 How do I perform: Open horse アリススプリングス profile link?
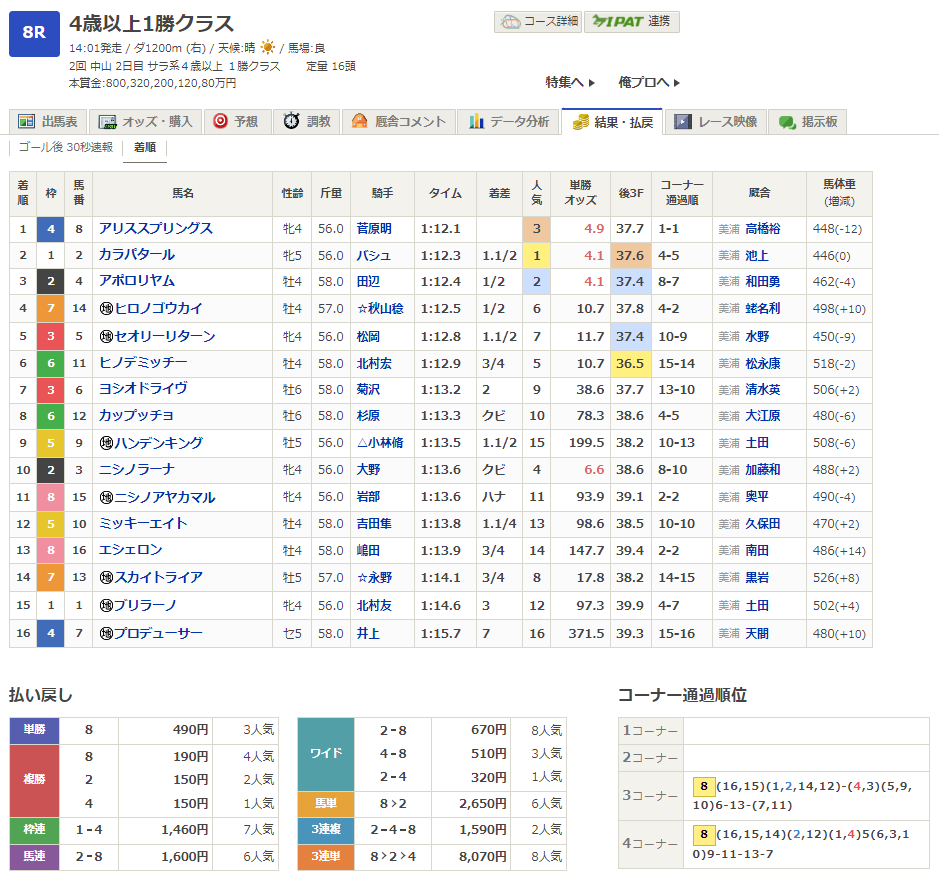point(155,229)
